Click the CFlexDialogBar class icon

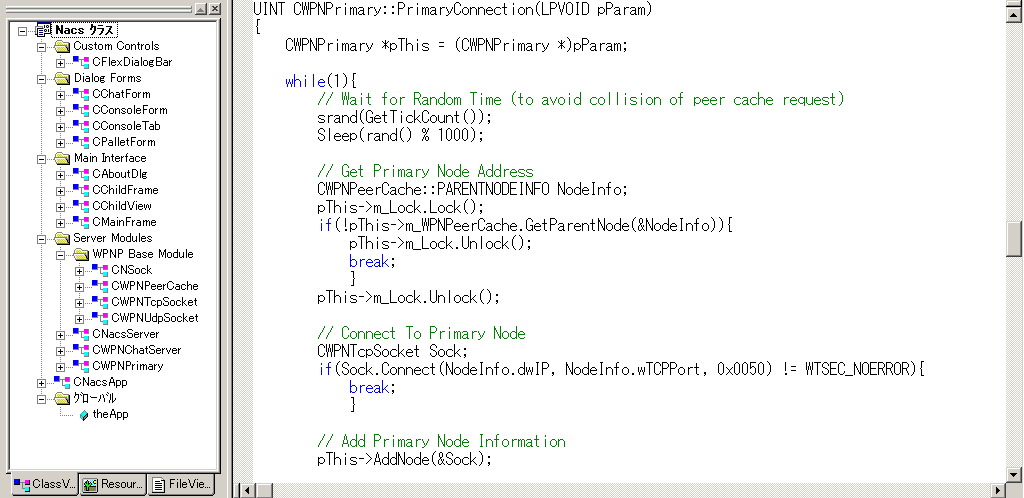pyautogui.click(x=81, y=62)
